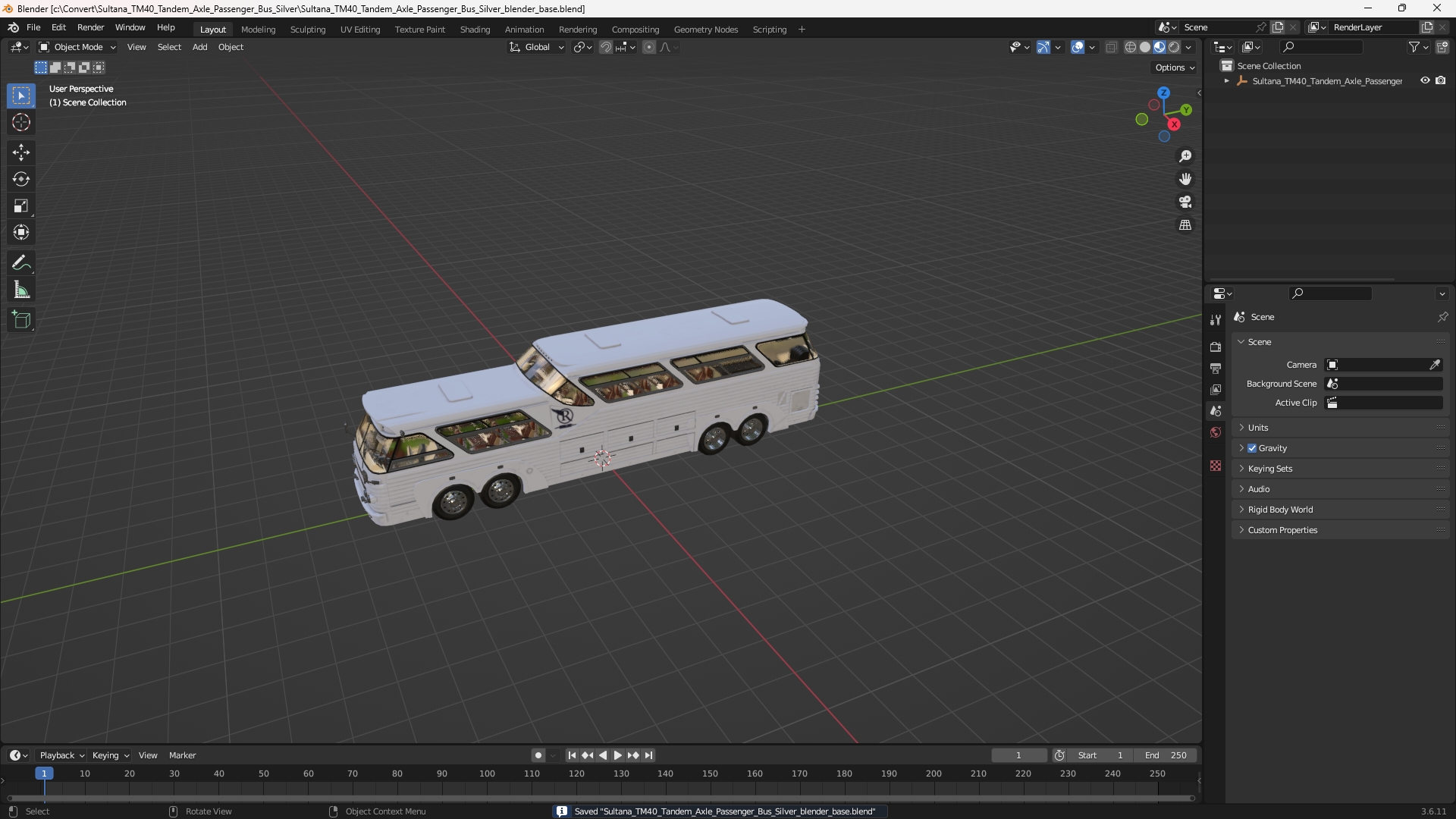The width and height of the screenshot is (1456, 819).
Task: Pick camera with eyedropper icon
Action: pos(1435,365)
